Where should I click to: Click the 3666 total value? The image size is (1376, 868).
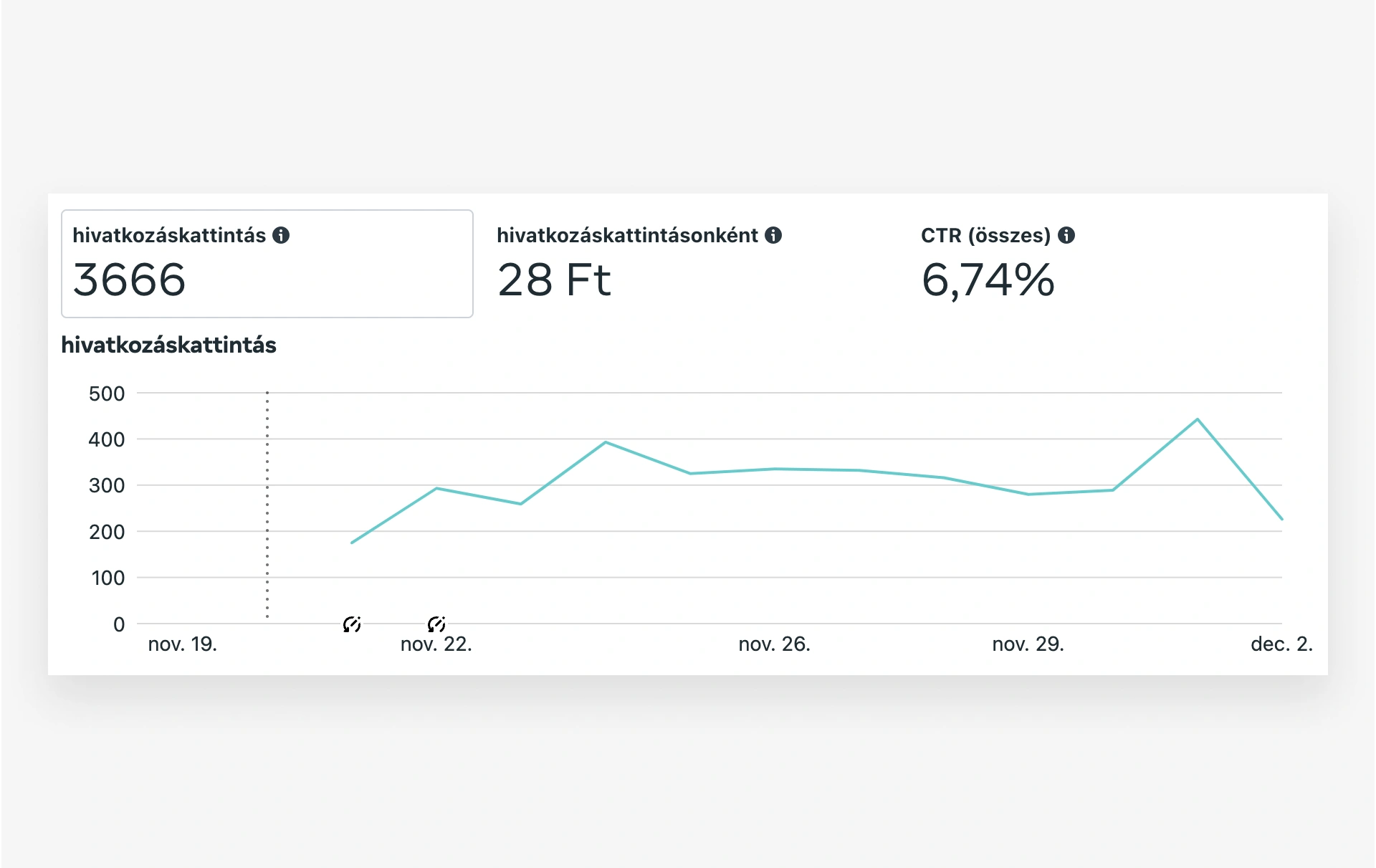click(130, 280)
